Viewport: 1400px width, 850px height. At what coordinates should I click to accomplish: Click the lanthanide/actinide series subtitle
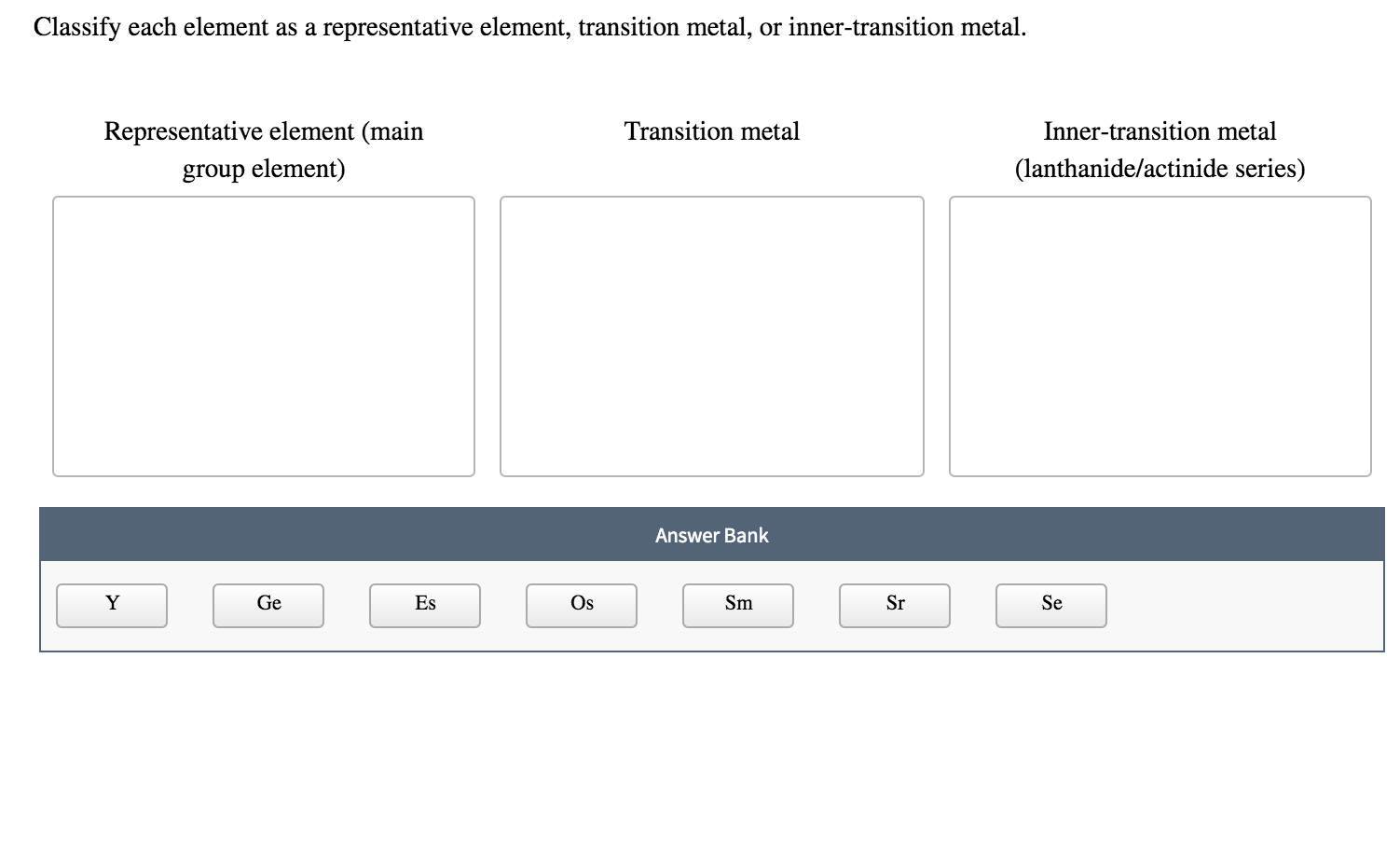click(1160, 169)
